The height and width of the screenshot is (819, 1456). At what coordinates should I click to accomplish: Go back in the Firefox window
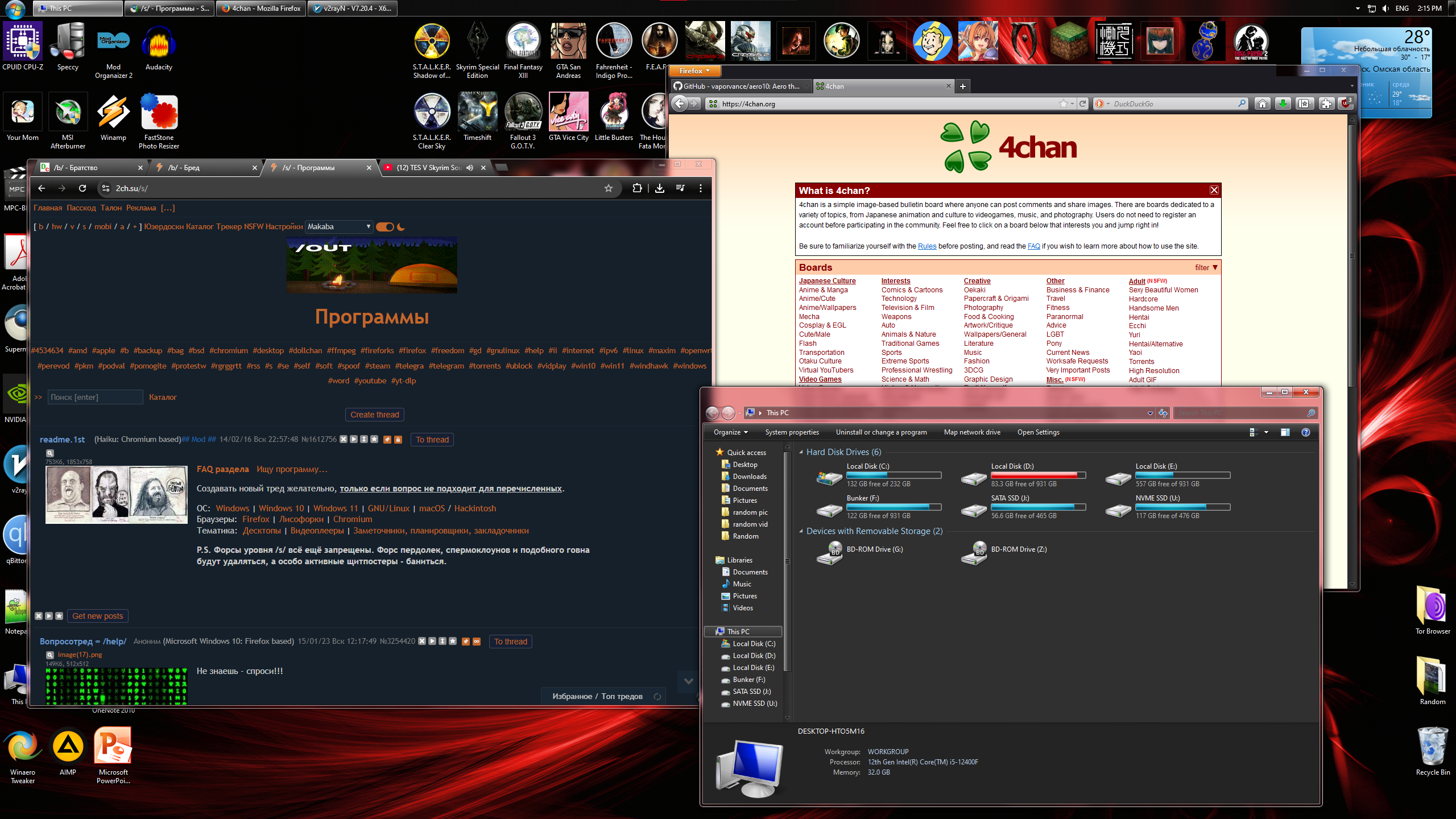[x=680, y=104]
